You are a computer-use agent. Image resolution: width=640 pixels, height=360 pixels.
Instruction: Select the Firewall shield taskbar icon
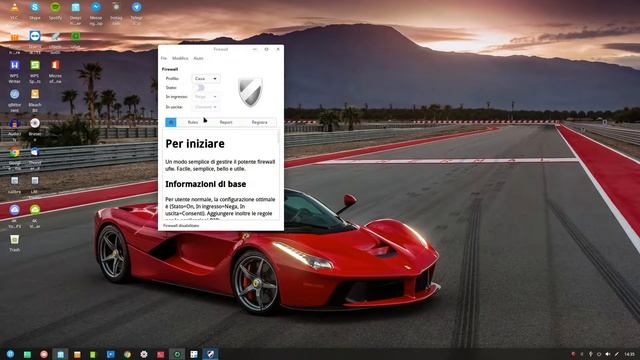coord(211,354)
